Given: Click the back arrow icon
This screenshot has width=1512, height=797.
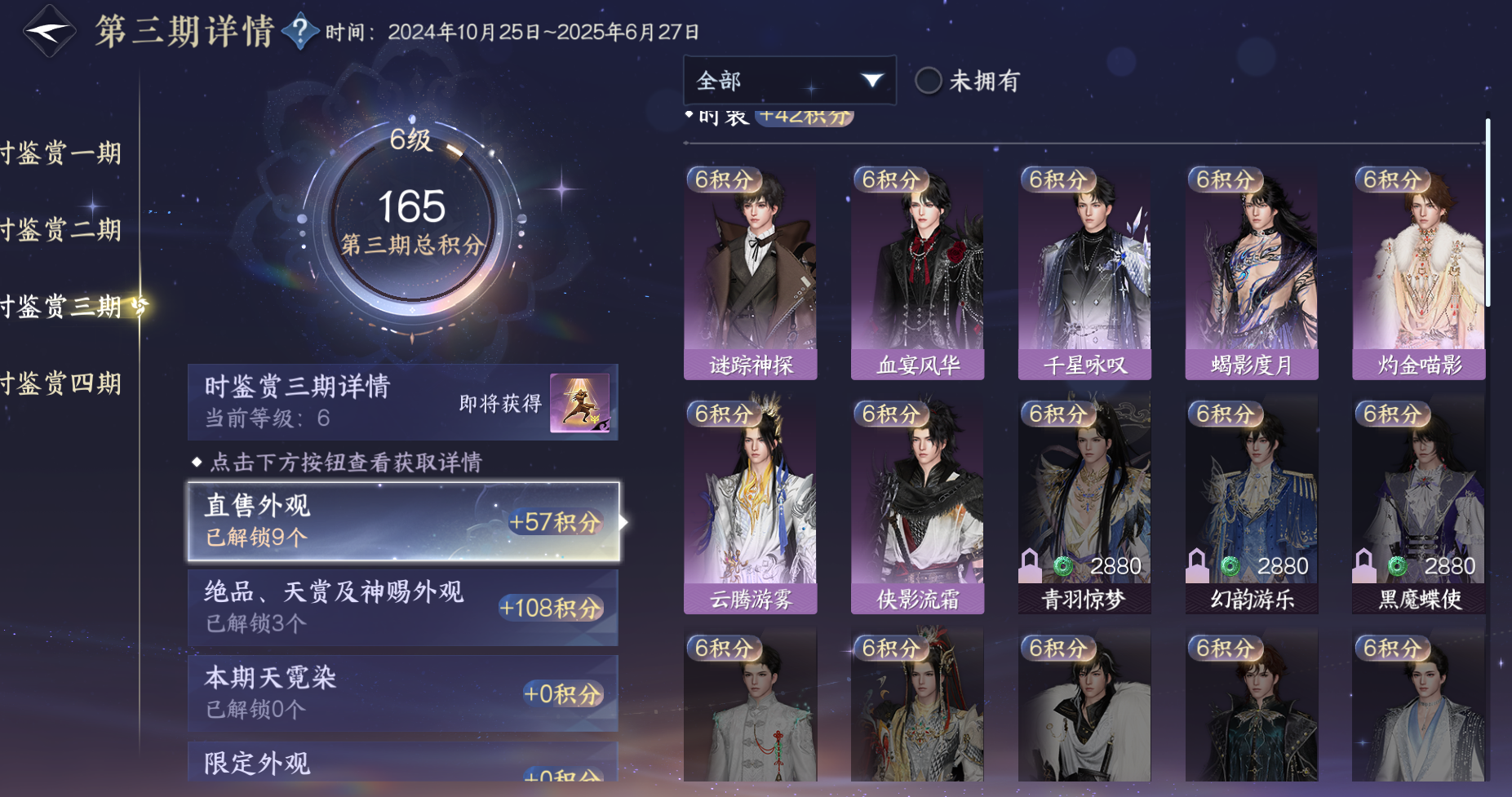Looking at the screenshot, I should (x=49, y=33).
